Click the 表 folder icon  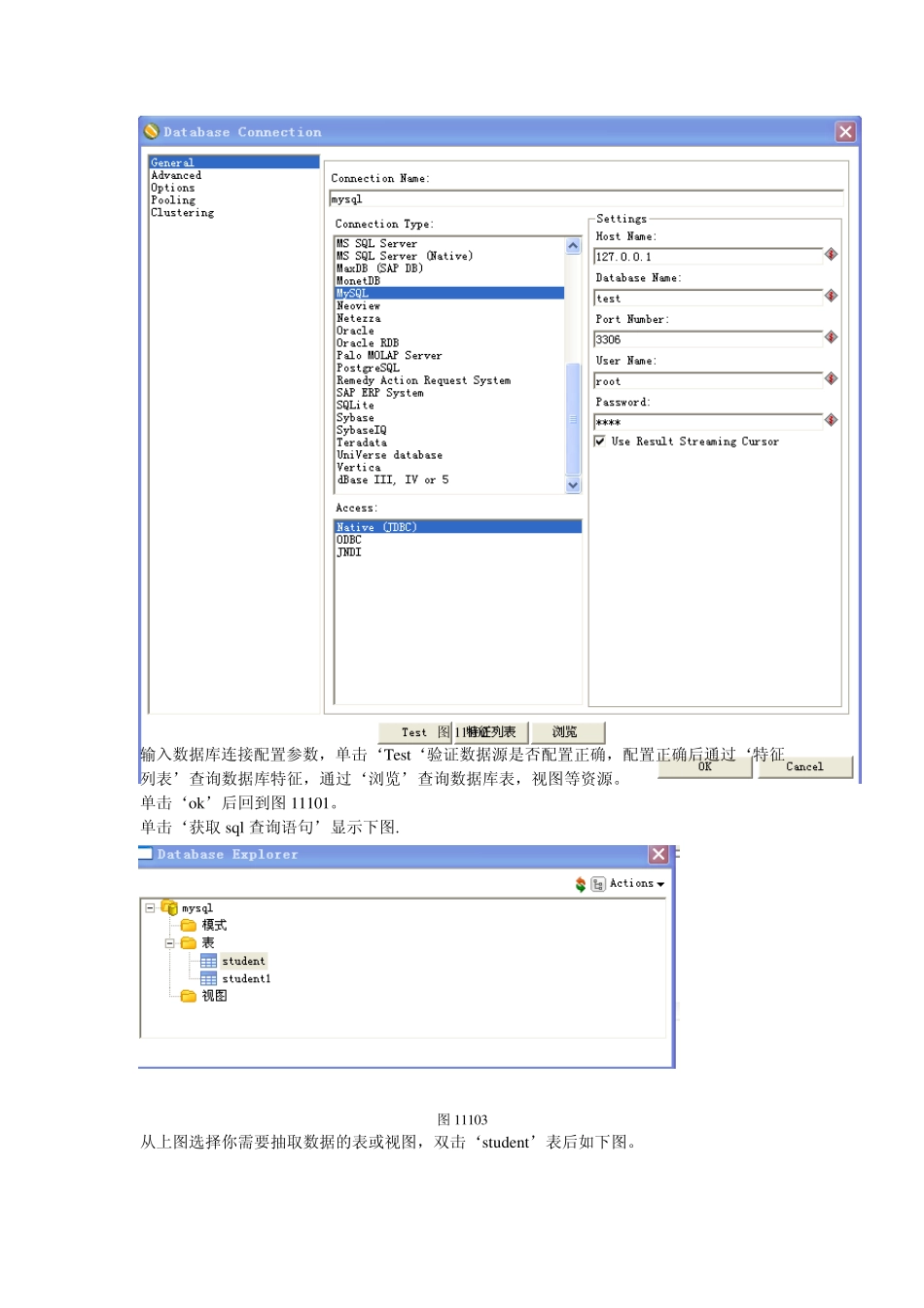(x=189, y=943)
